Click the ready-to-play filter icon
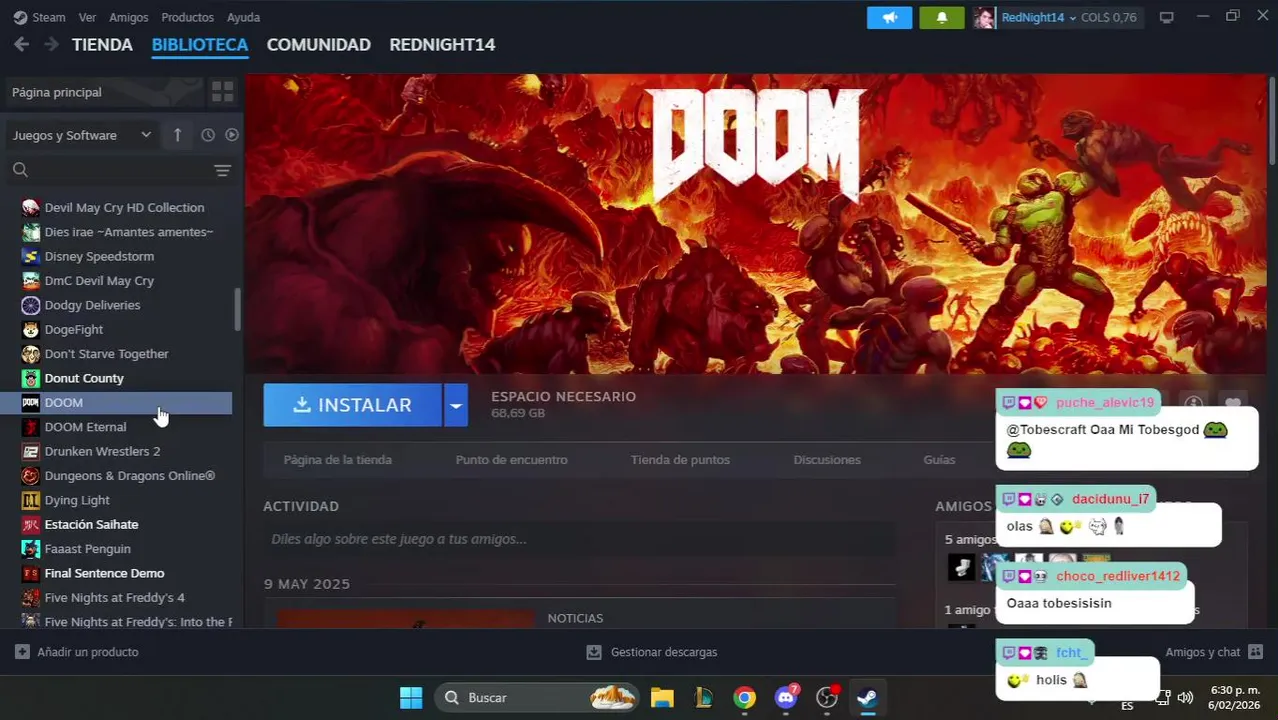 [x=232, y=135]
